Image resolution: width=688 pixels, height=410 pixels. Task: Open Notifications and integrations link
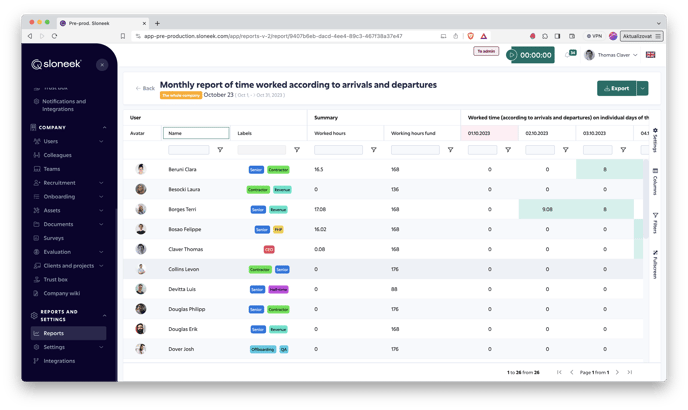64,105
